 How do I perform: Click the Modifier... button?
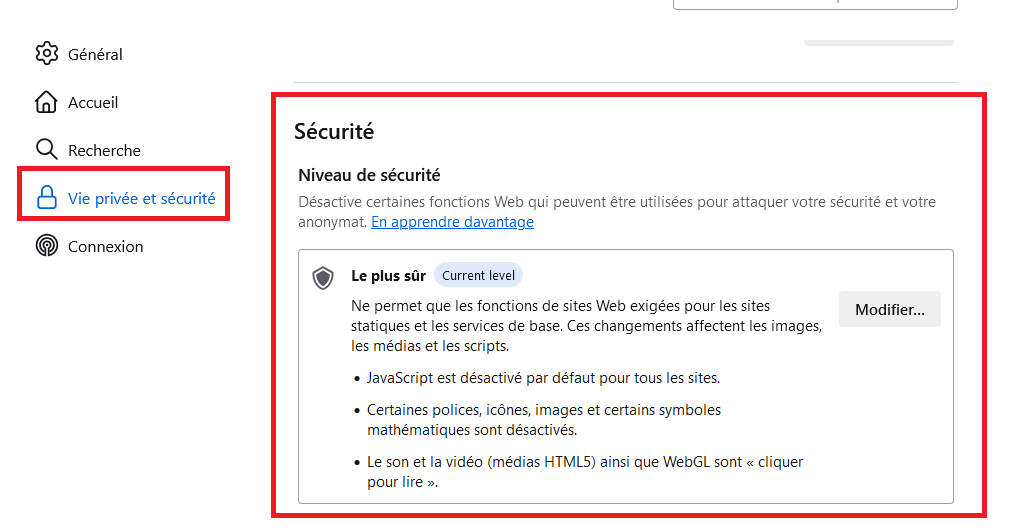point(889,310)
